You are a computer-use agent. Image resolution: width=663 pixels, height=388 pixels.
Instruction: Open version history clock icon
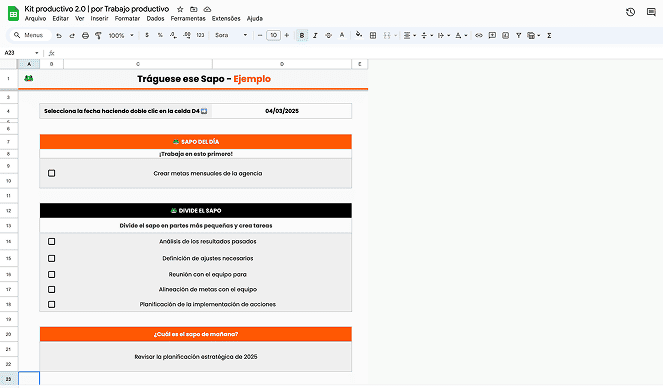pyautogui.click(x=630, y=12)
